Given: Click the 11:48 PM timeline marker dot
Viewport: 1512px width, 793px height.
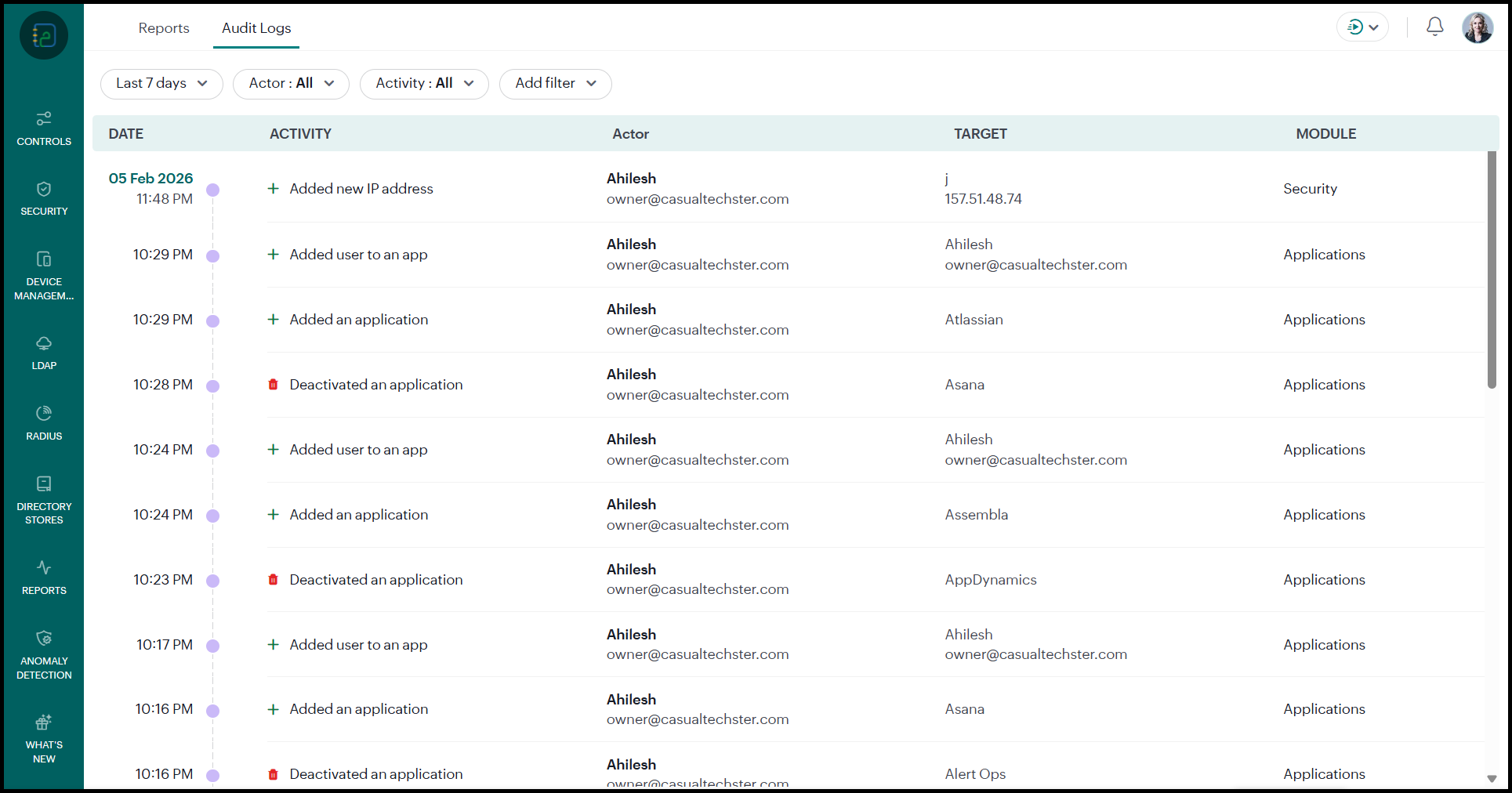Looking at the screenshot, I should pos(212,190).
